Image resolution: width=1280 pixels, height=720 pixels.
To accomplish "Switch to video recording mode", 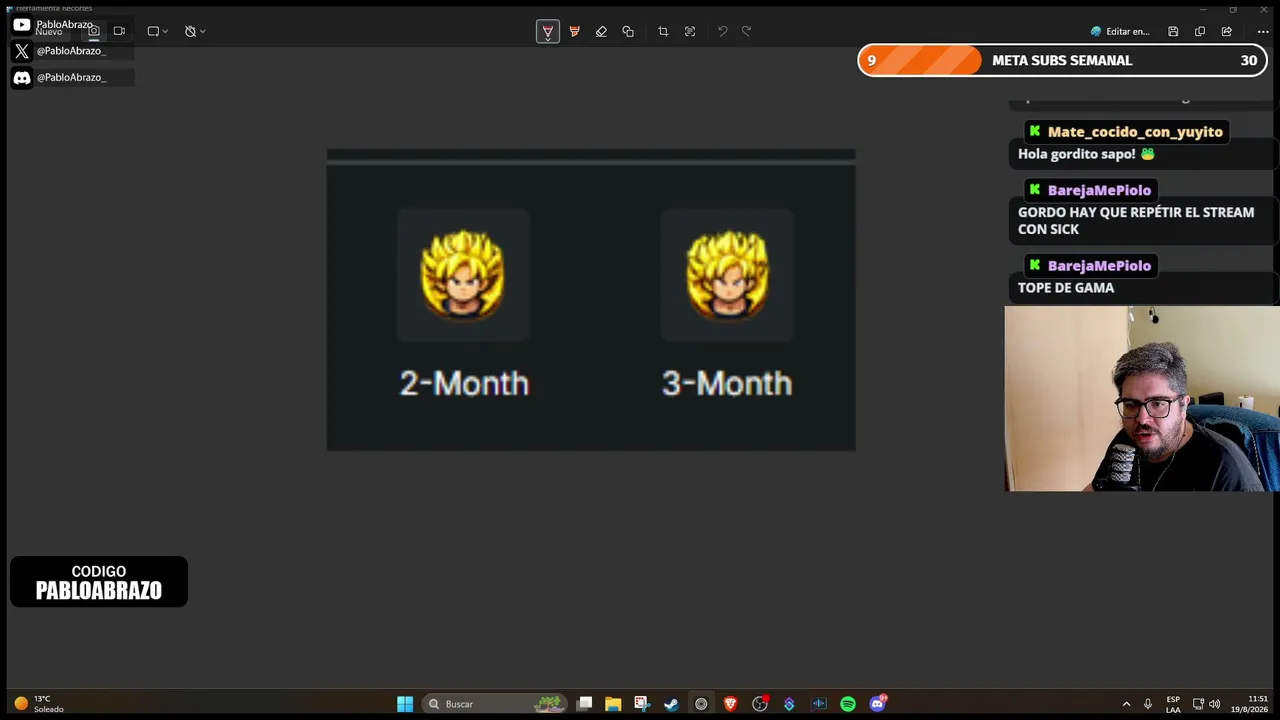I will point(119,31).
